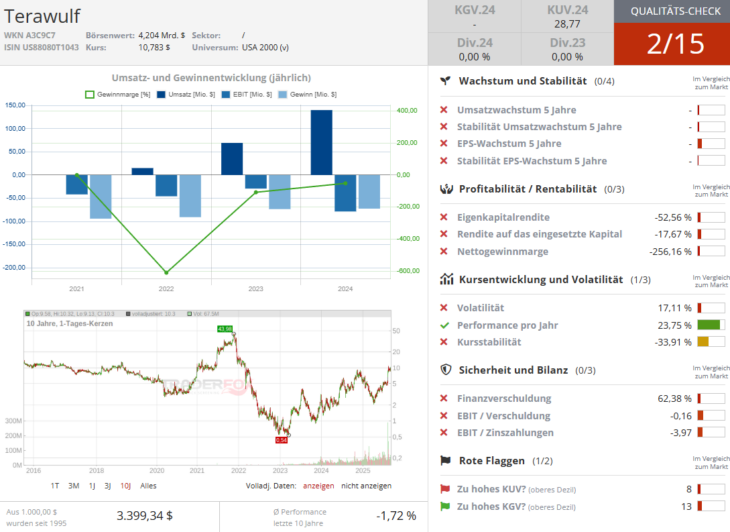Select the 10J chart timeframe
The height and width of the screenshot is (532, 730).
pyautogui.click(x=126, y=486)
